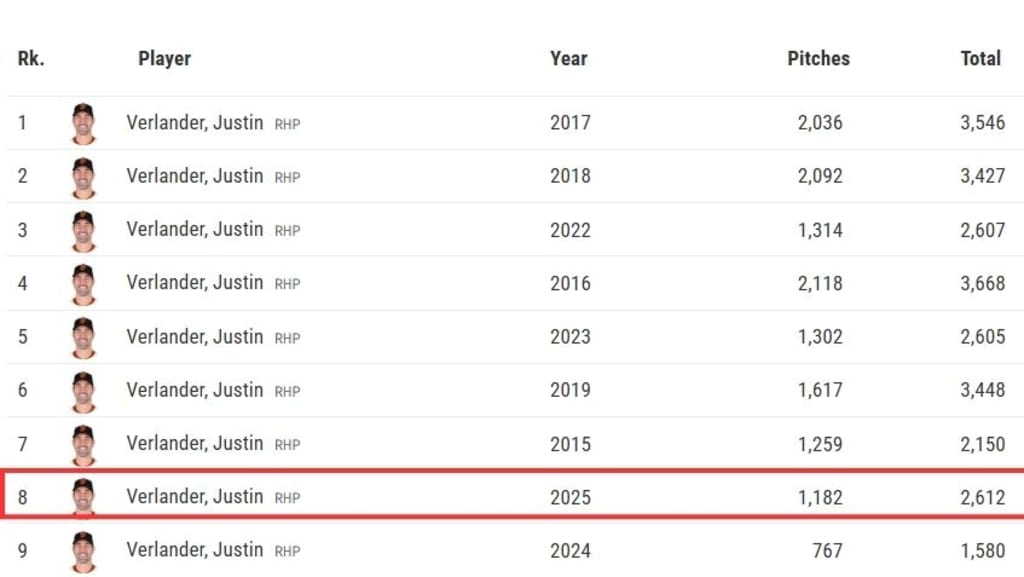Sort table by the Rk. column header
The width and height of the screenshot is (1024, 577).
tap(31, 59)
